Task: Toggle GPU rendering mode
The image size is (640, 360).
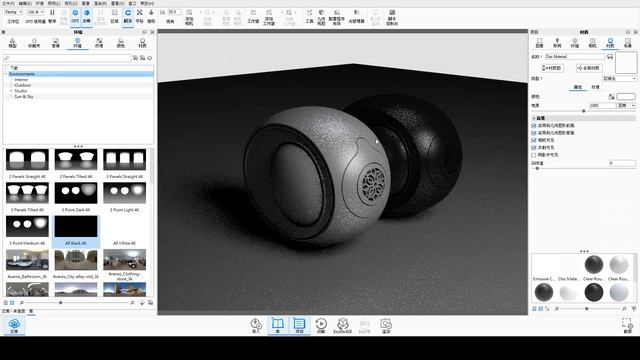Action: click(75, 16)
